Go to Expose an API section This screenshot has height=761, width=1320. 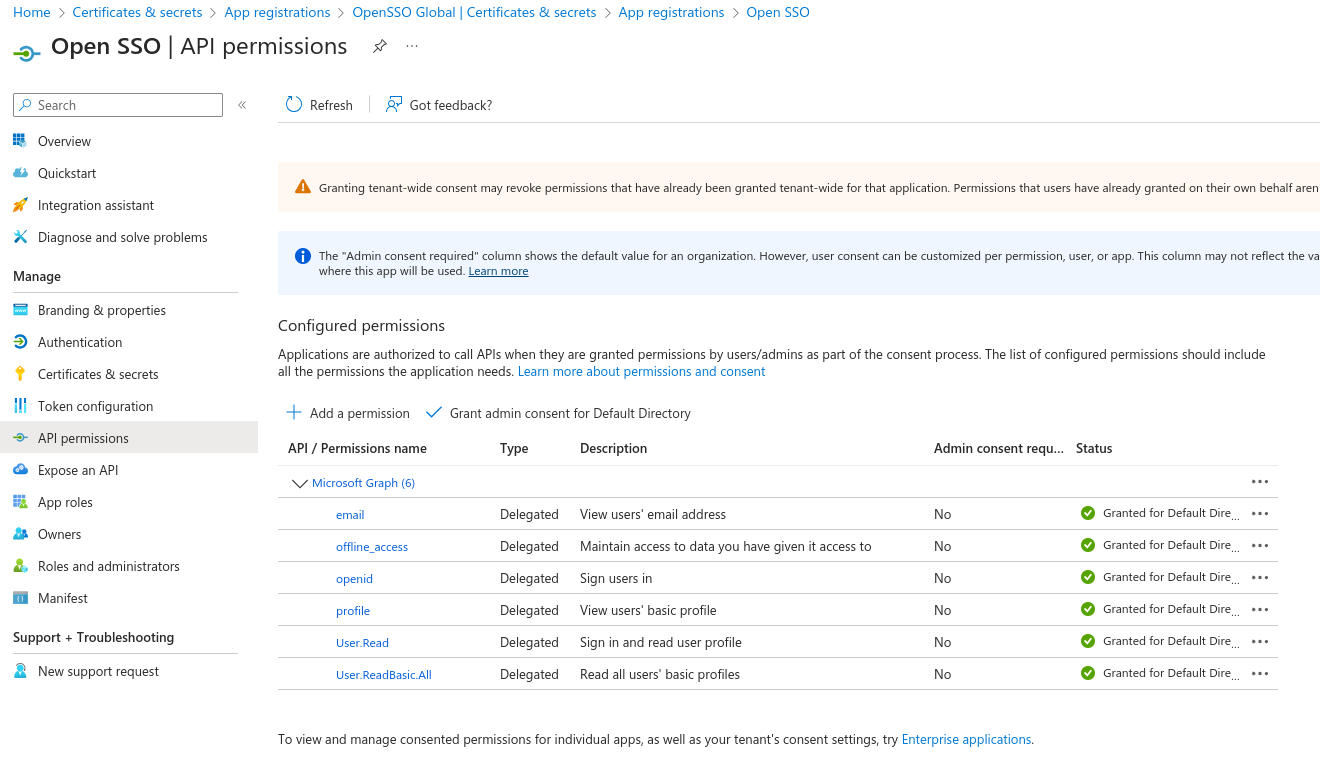78,470
